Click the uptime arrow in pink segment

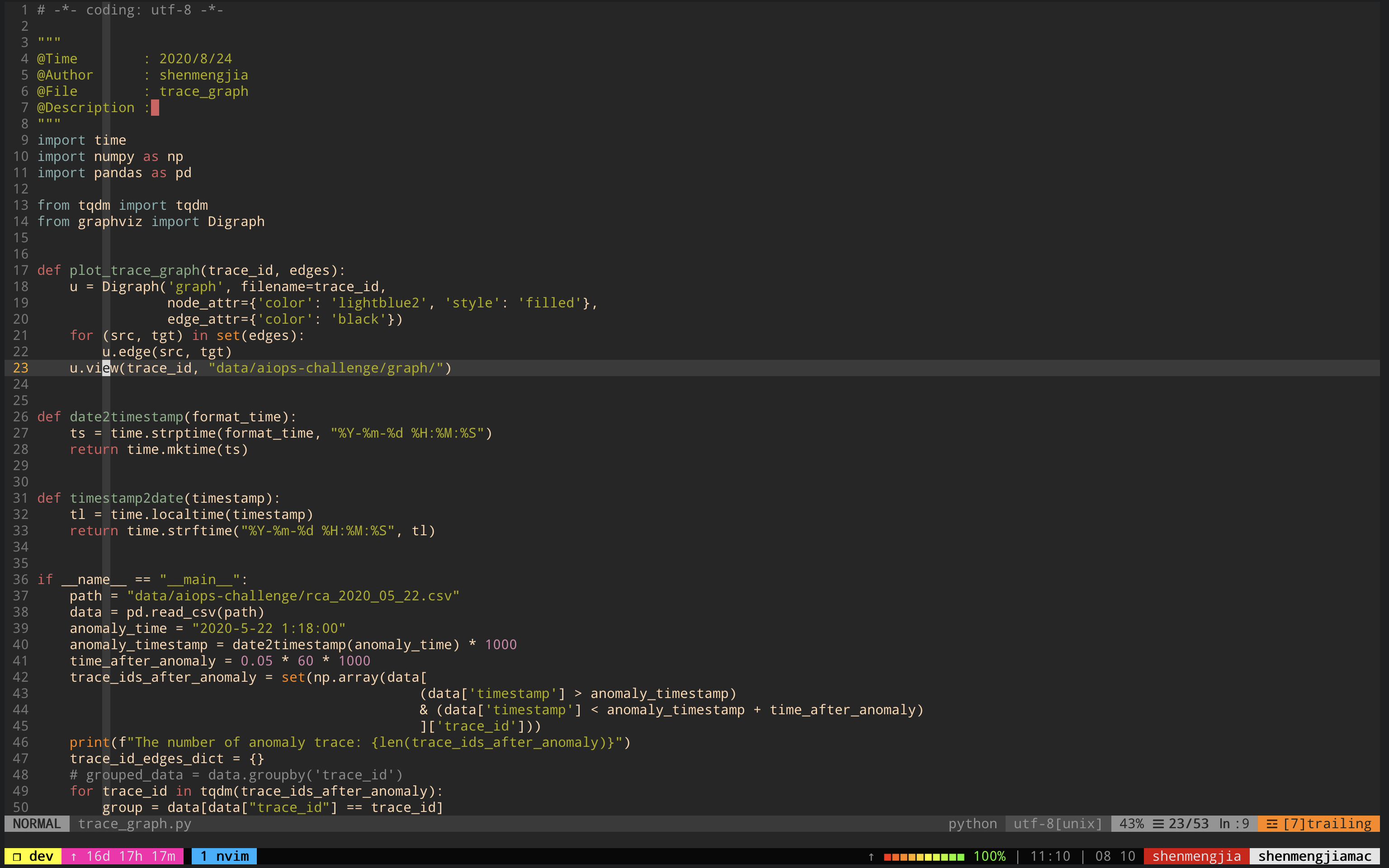pyautogui.click(x=73, y=857)
